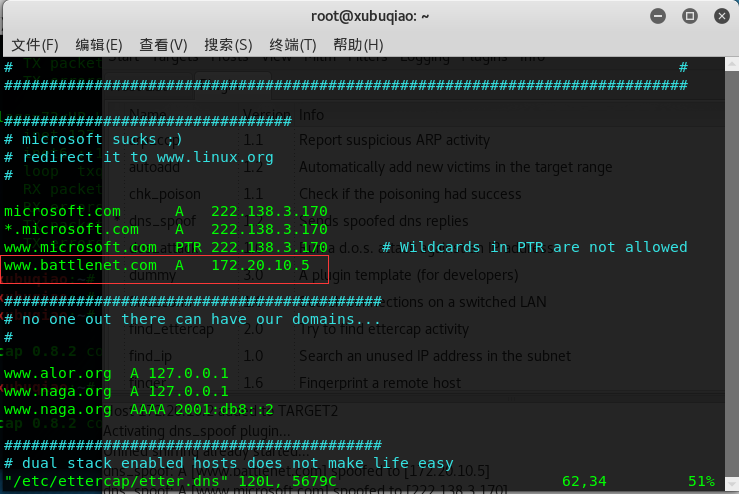Image resolution: width=739 pixels, height=494 pixels.
Task: Click the 'www.naga.org AAAA 2001:db8::2' line
Action: [139, 409]
